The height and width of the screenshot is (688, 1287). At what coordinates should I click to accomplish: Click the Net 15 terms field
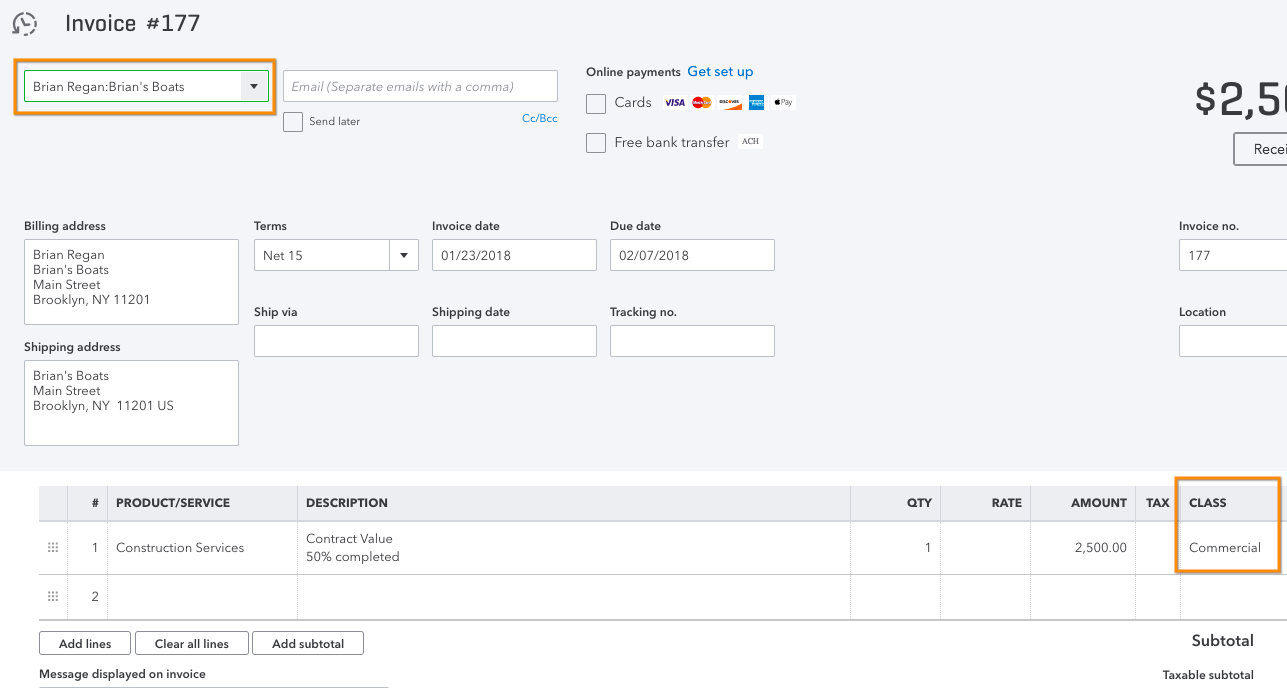[322, 255]
